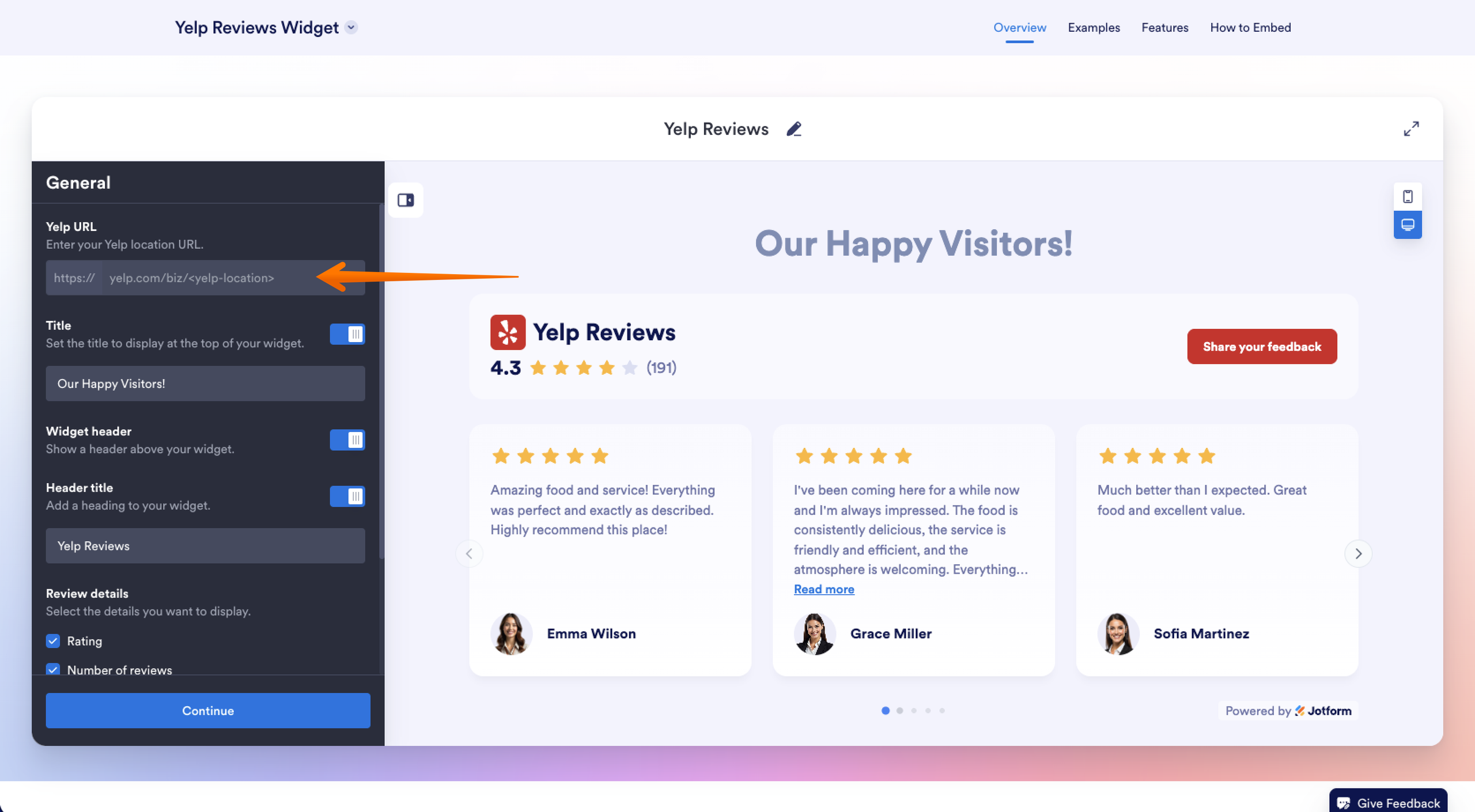Click the 4.3 rating value
The height and width of the screenshot is (812, 1475).
tap(505, 367)
